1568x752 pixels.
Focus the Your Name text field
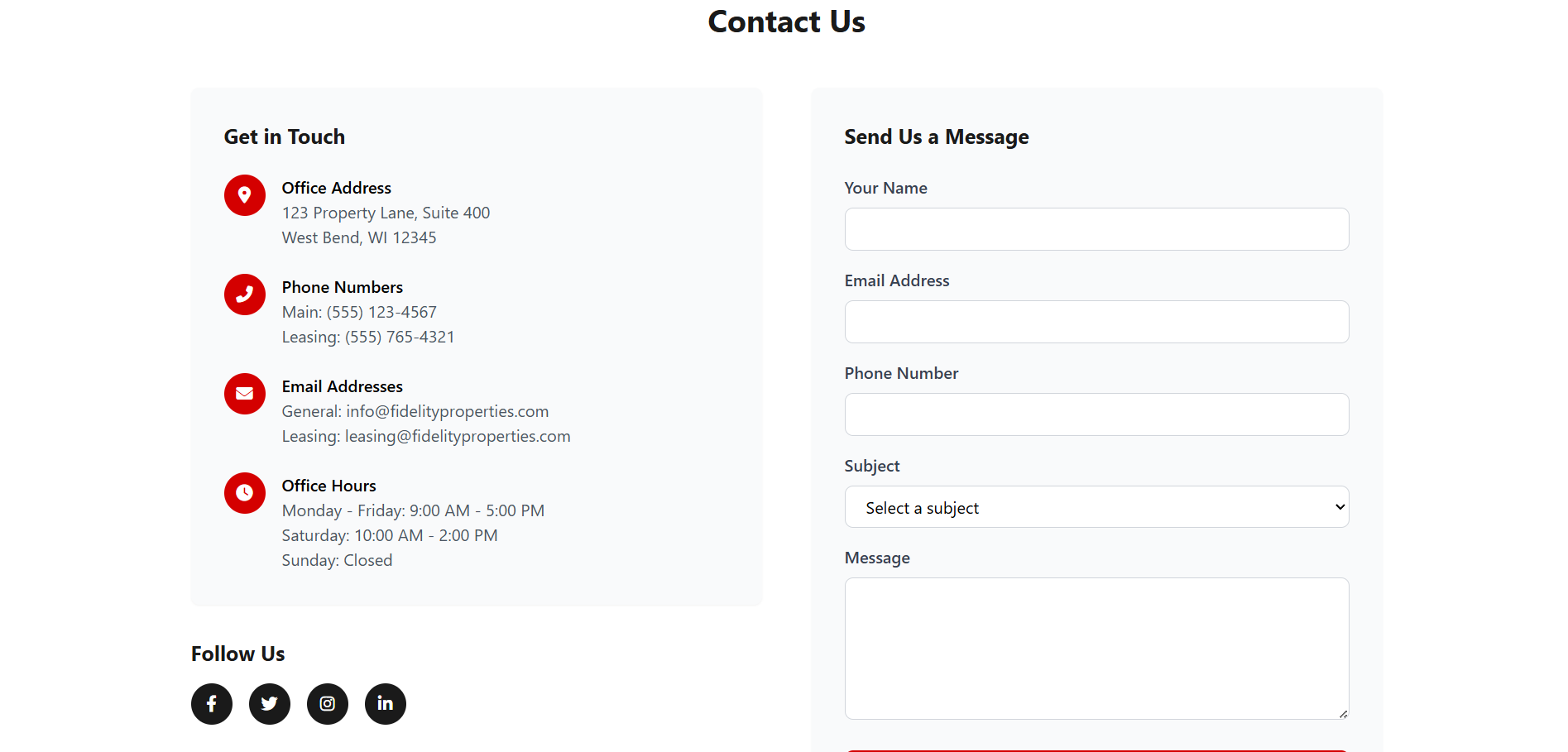coord(1096,229)
